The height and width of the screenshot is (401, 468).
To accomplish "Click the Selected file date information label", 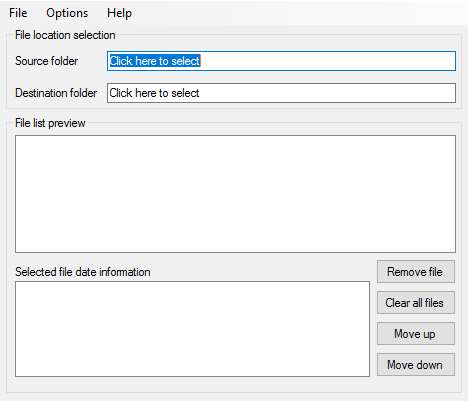I will pyautogui.click(x=83, y=272).
